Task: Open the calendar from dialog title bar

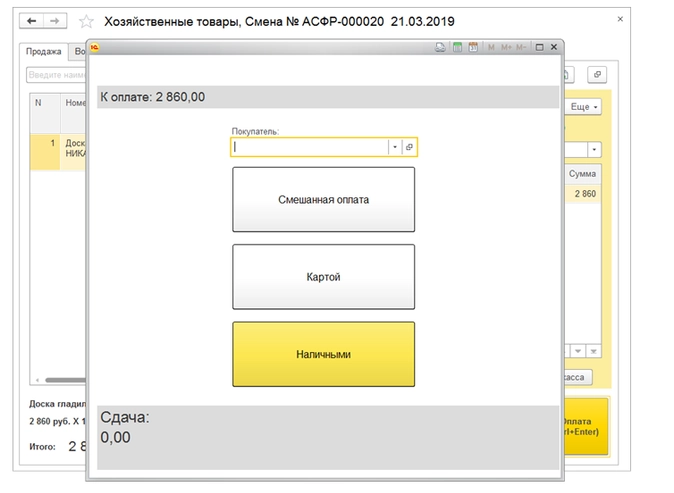Action: pyautogui.click(x=473, y=47)
